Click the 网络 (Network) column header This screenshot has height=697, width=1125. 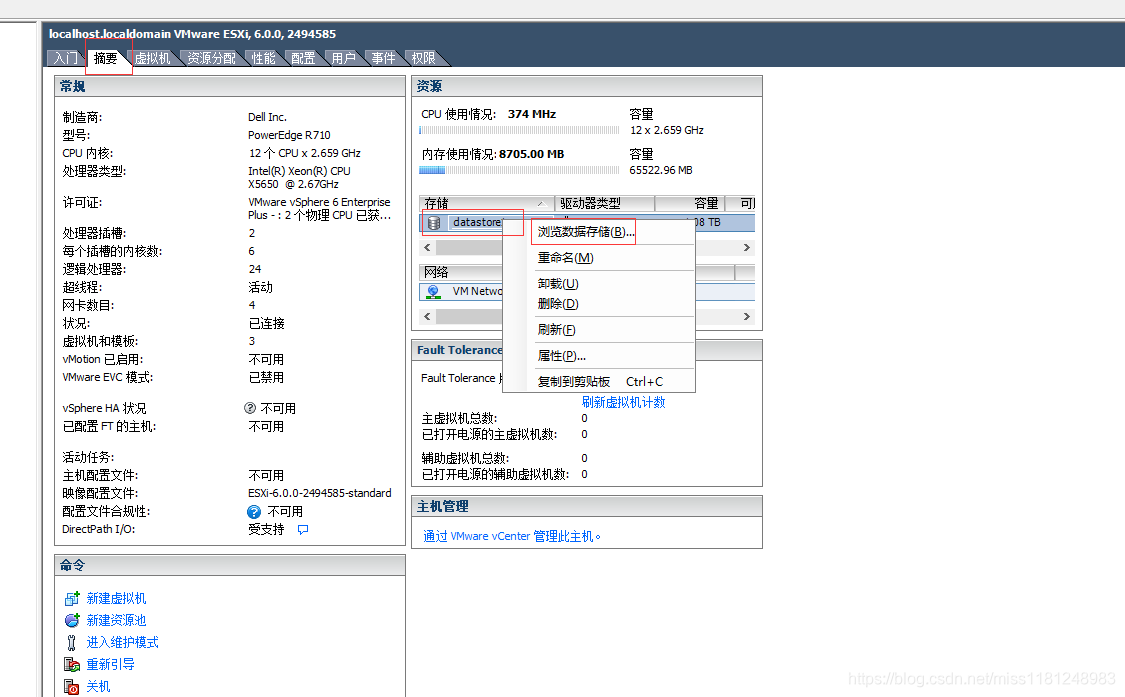click(461, 272)
